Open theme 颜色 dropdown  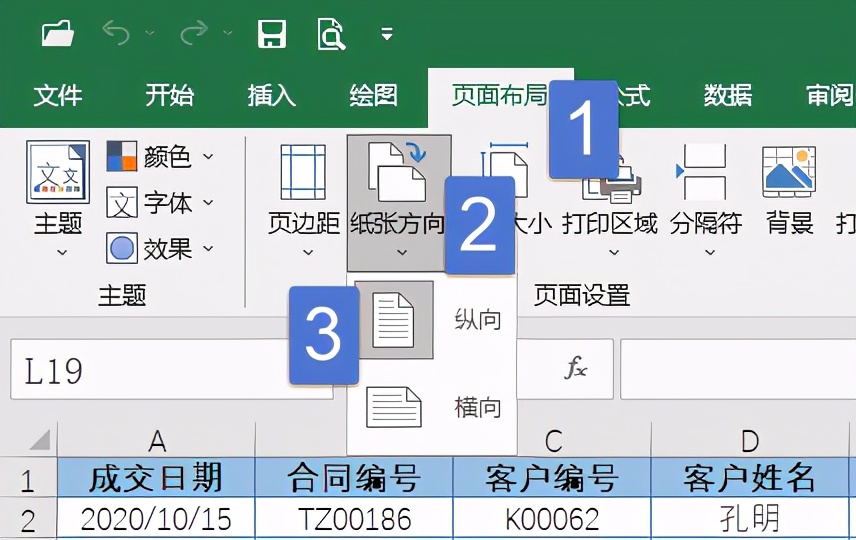tap(159, 157)
